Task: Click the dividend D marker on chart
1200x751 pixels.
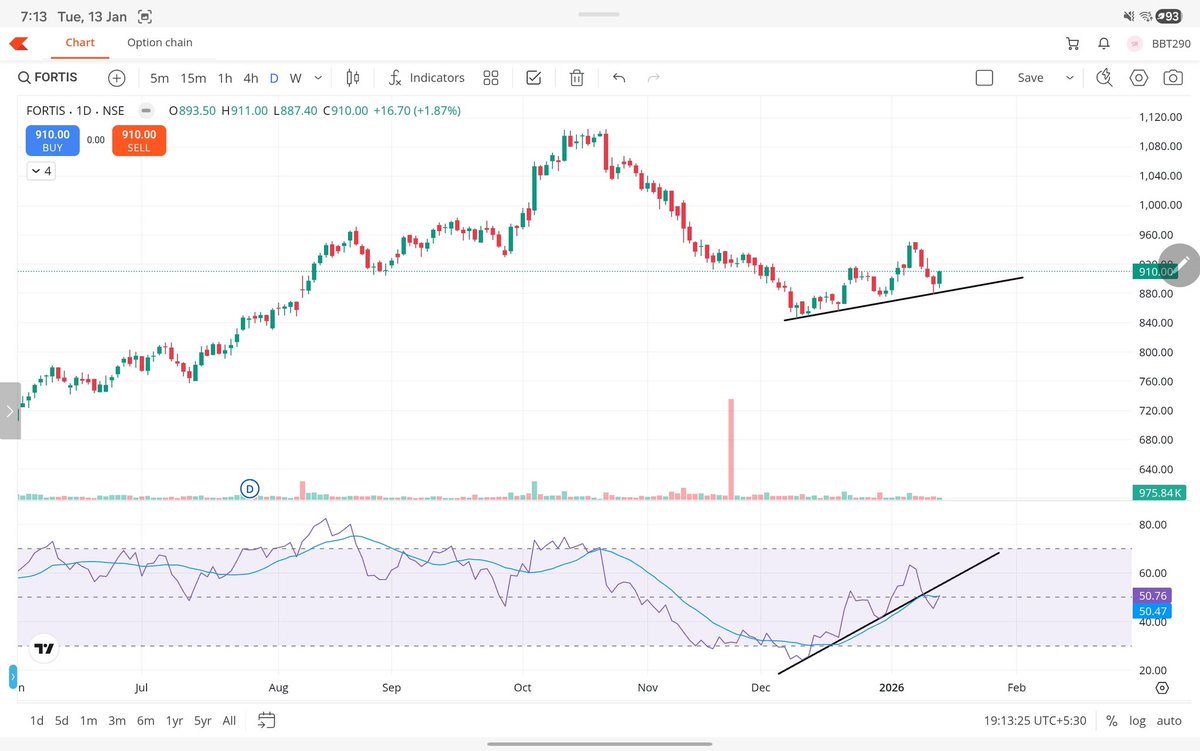Action: point(250,488)
